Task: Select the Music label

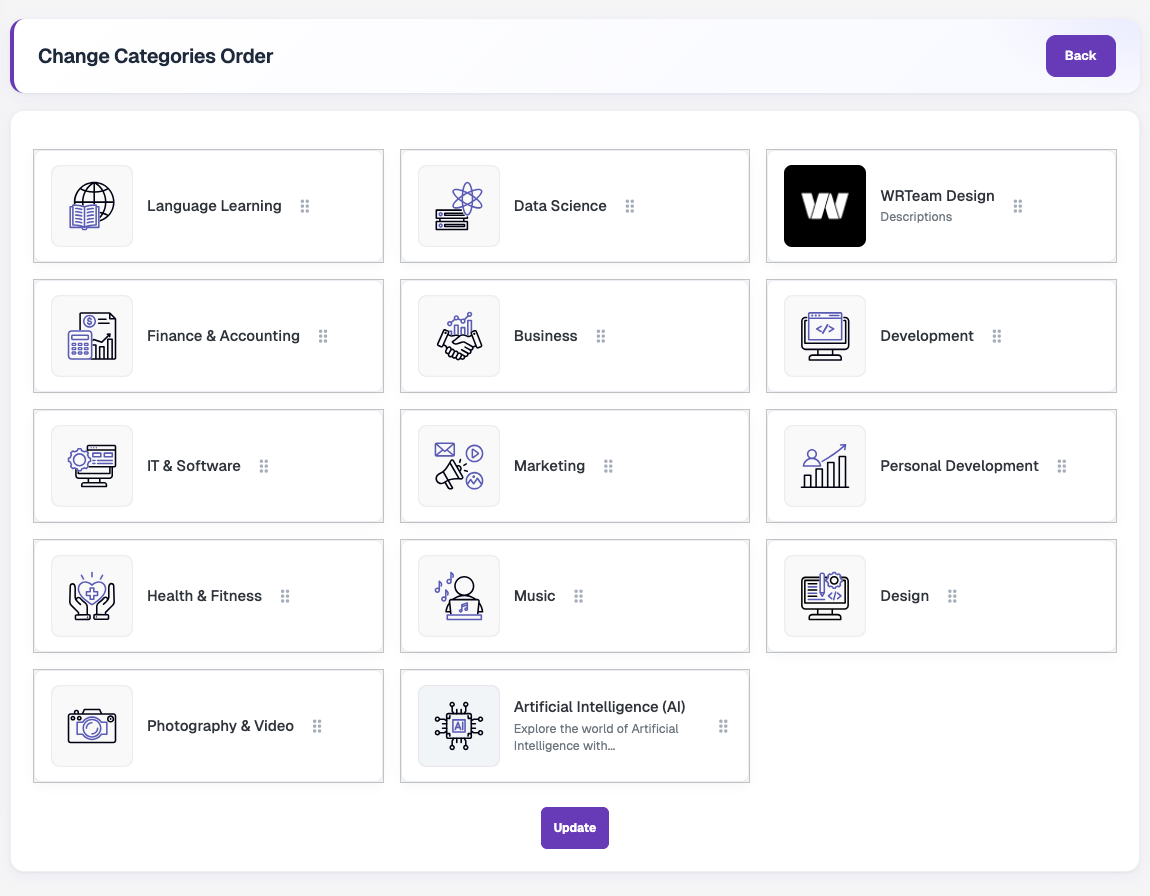Action: coord(535,595)
